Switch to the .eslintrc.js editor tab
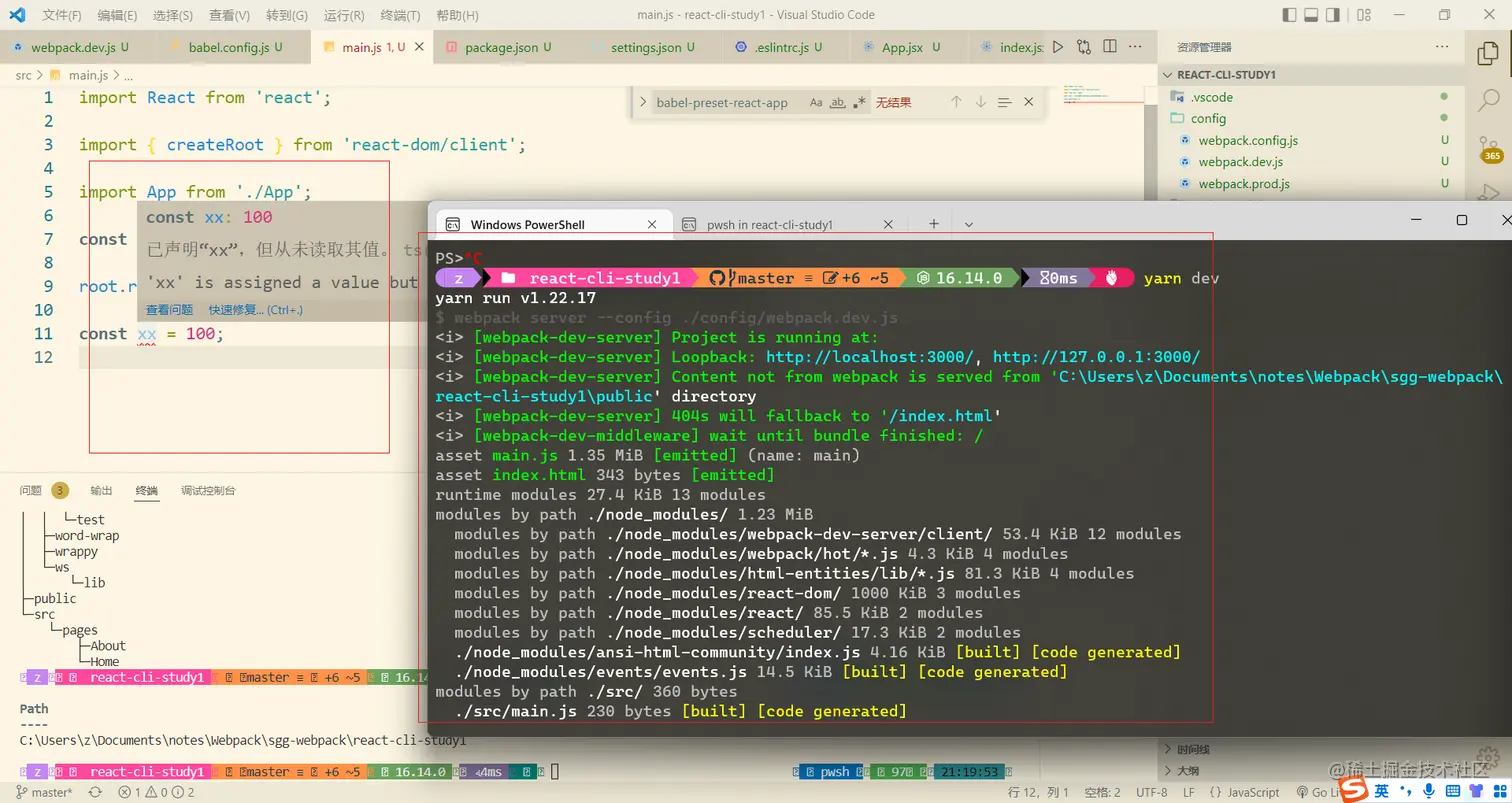This screenshot has height=803, width=1512. point(785,47)
